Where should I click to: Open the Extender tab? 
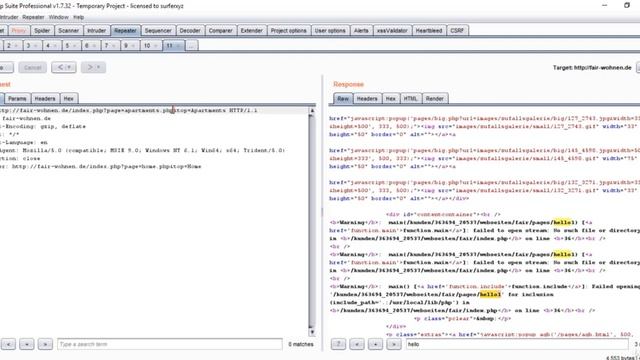251,31
